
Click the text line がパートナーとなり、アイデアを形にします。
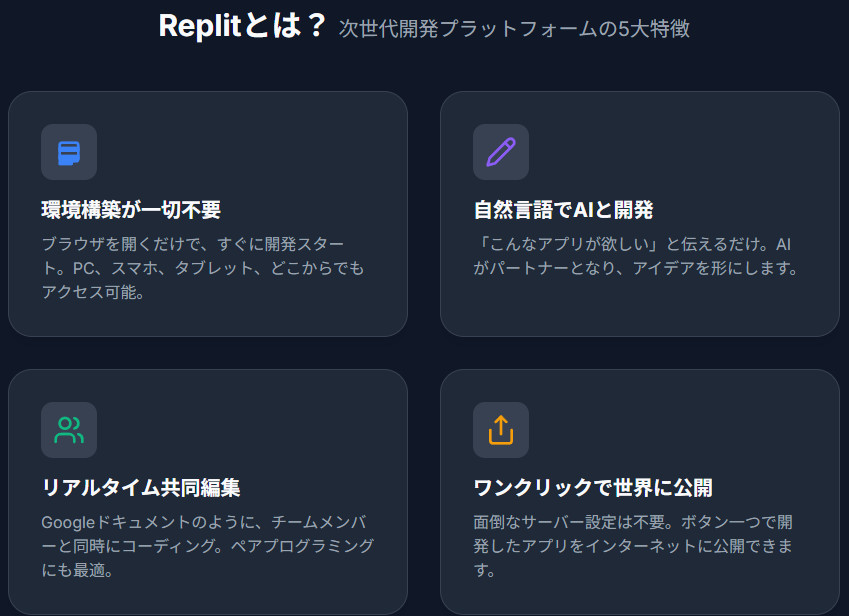(x=635, y=269)
